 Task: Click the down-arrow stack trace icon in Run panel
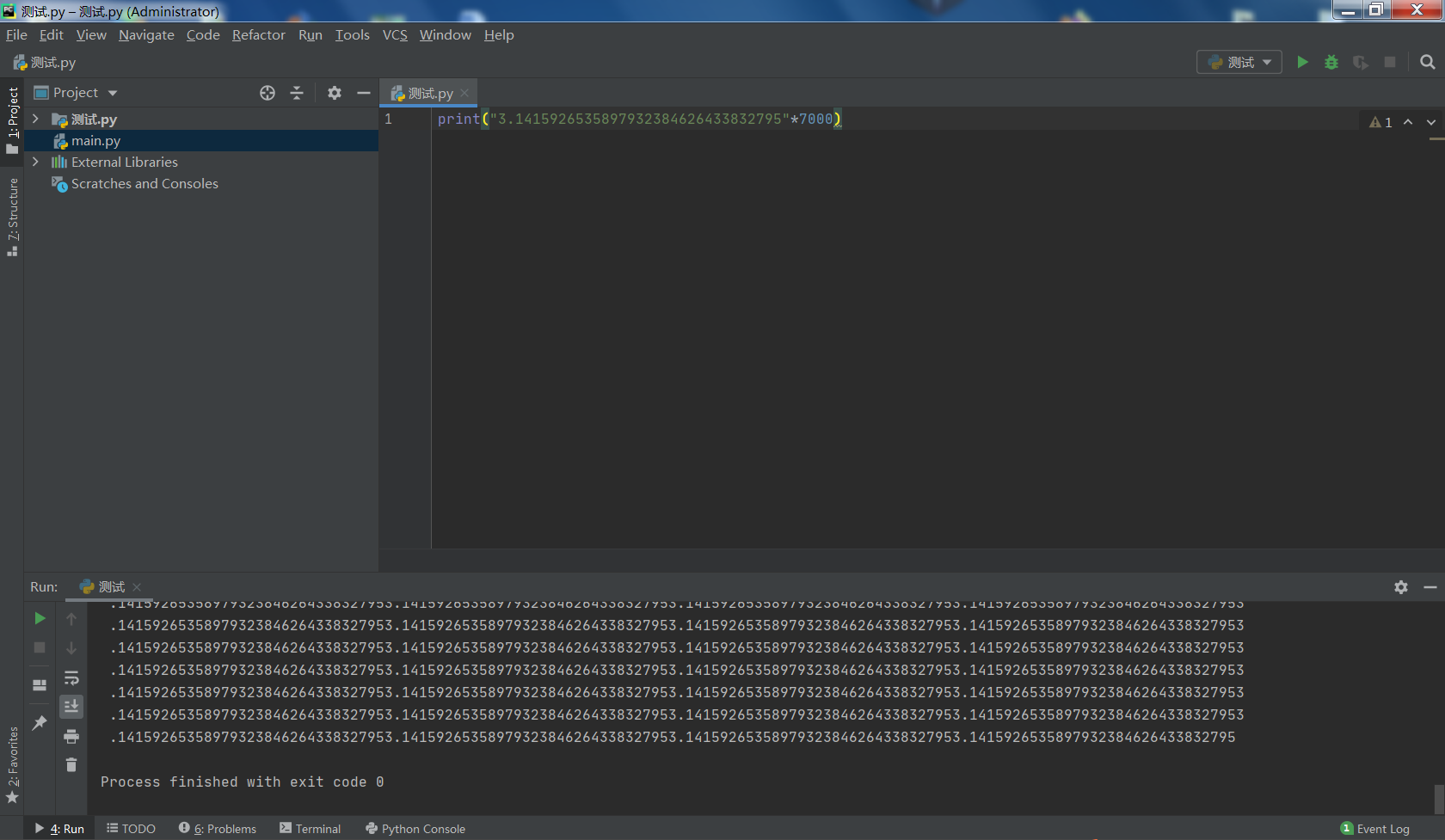pos(71,648)
